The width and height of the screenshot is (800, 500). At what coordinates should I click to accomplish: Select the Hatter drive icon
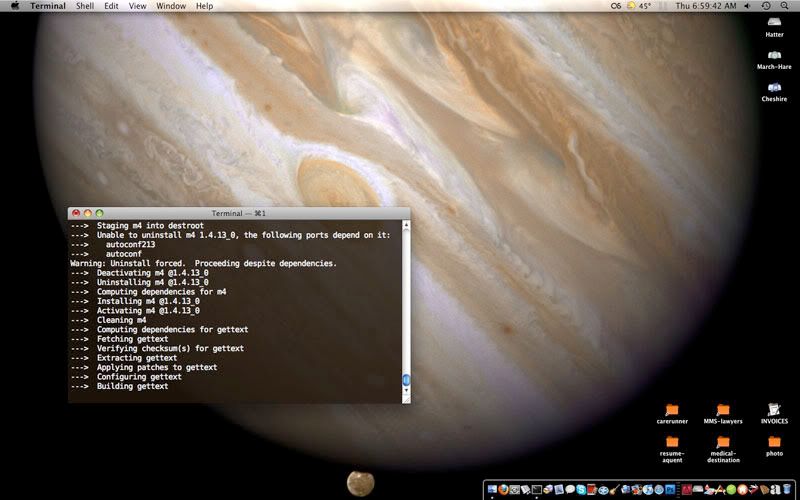coord(774,27)
